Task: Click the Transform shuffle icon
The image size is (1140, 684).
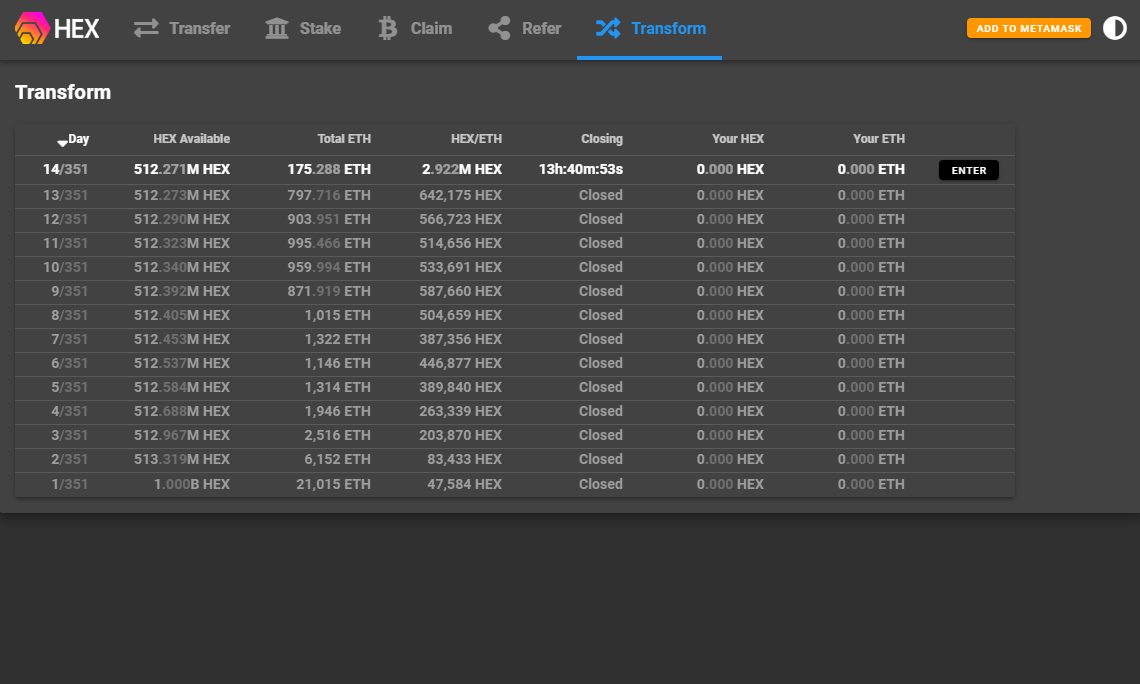Action: point(607,29)
